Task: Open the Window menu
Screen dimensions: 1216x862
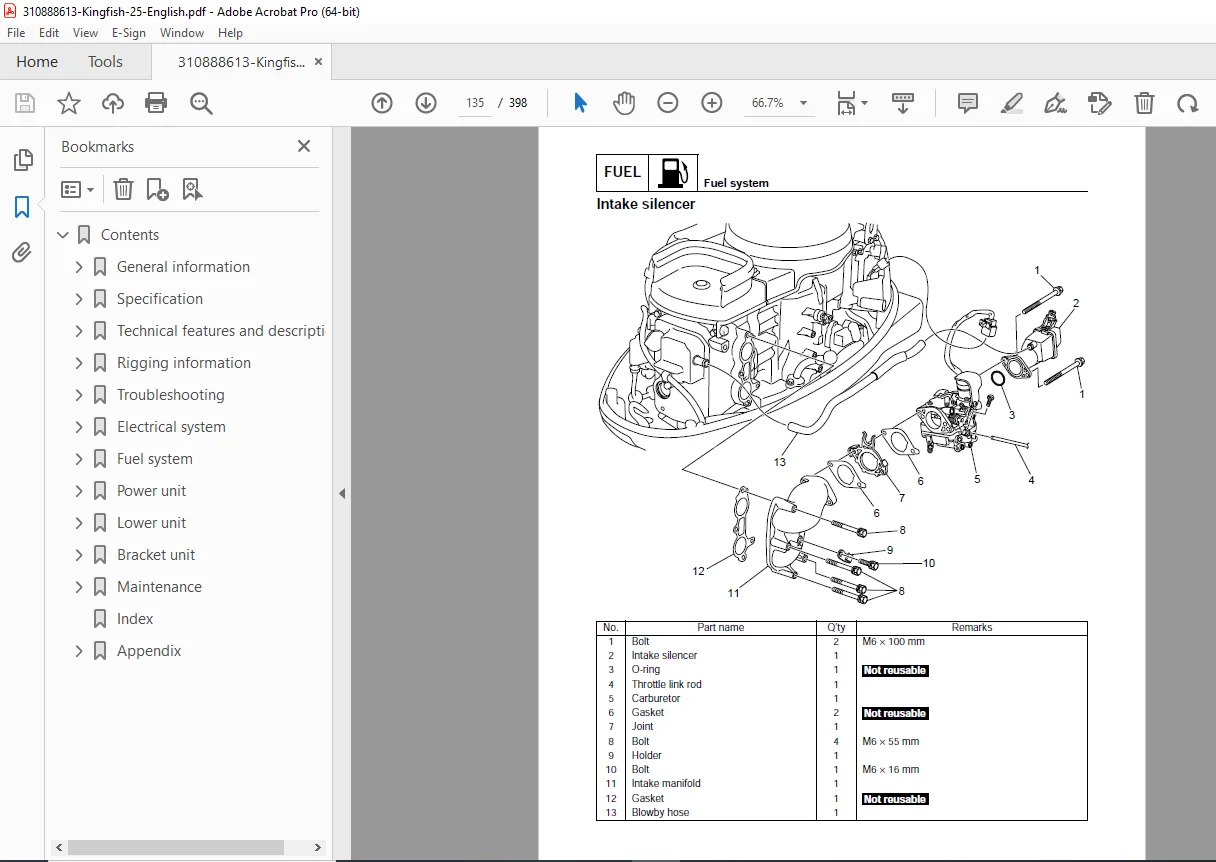Action: 182,33
